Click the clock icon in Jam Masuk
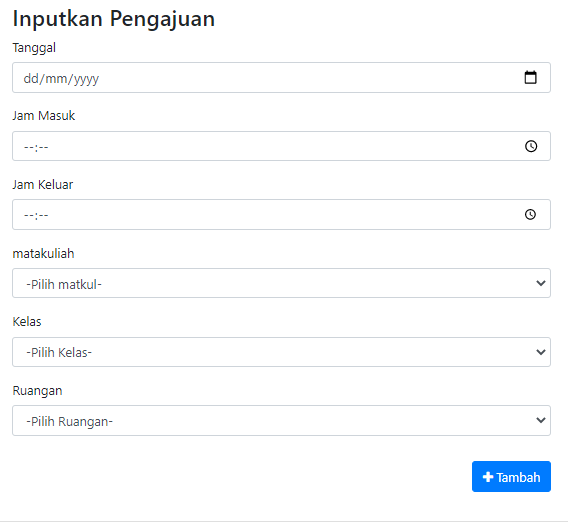Image resolution: width=568 pixels, height=523 pixels. click(x=531, y=146)
